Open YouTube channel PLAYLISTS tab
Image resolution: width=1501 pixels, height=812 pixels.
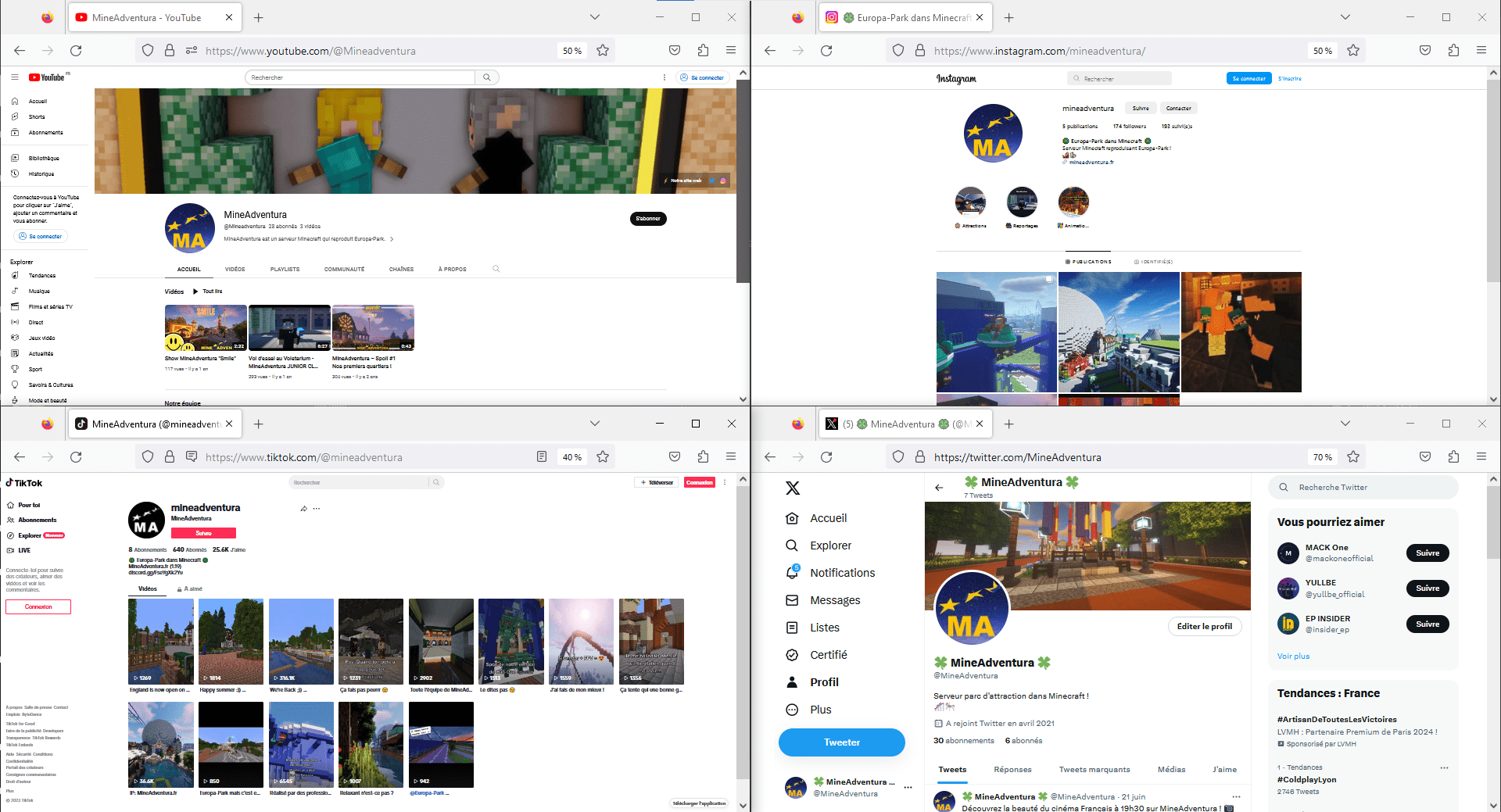285,269
